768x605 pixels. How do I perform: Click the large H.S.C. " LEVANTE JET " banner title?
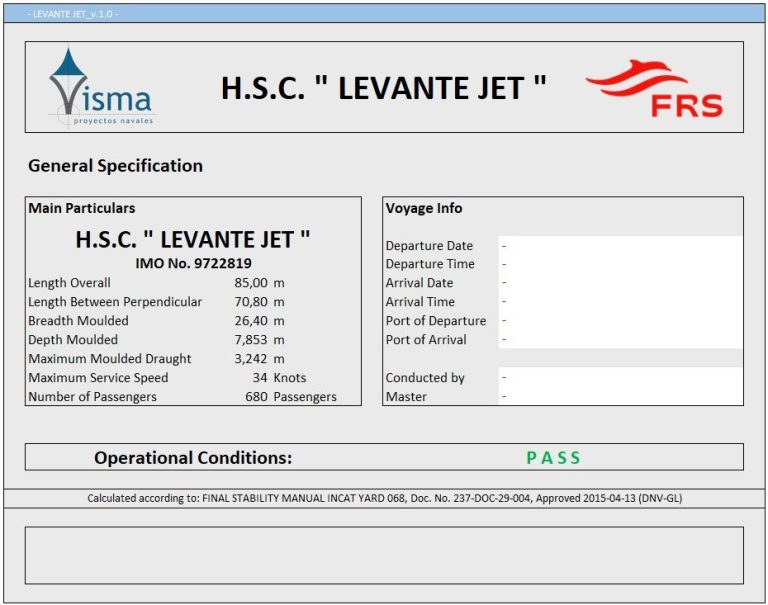pyautogui.click(x=384, y=88)
